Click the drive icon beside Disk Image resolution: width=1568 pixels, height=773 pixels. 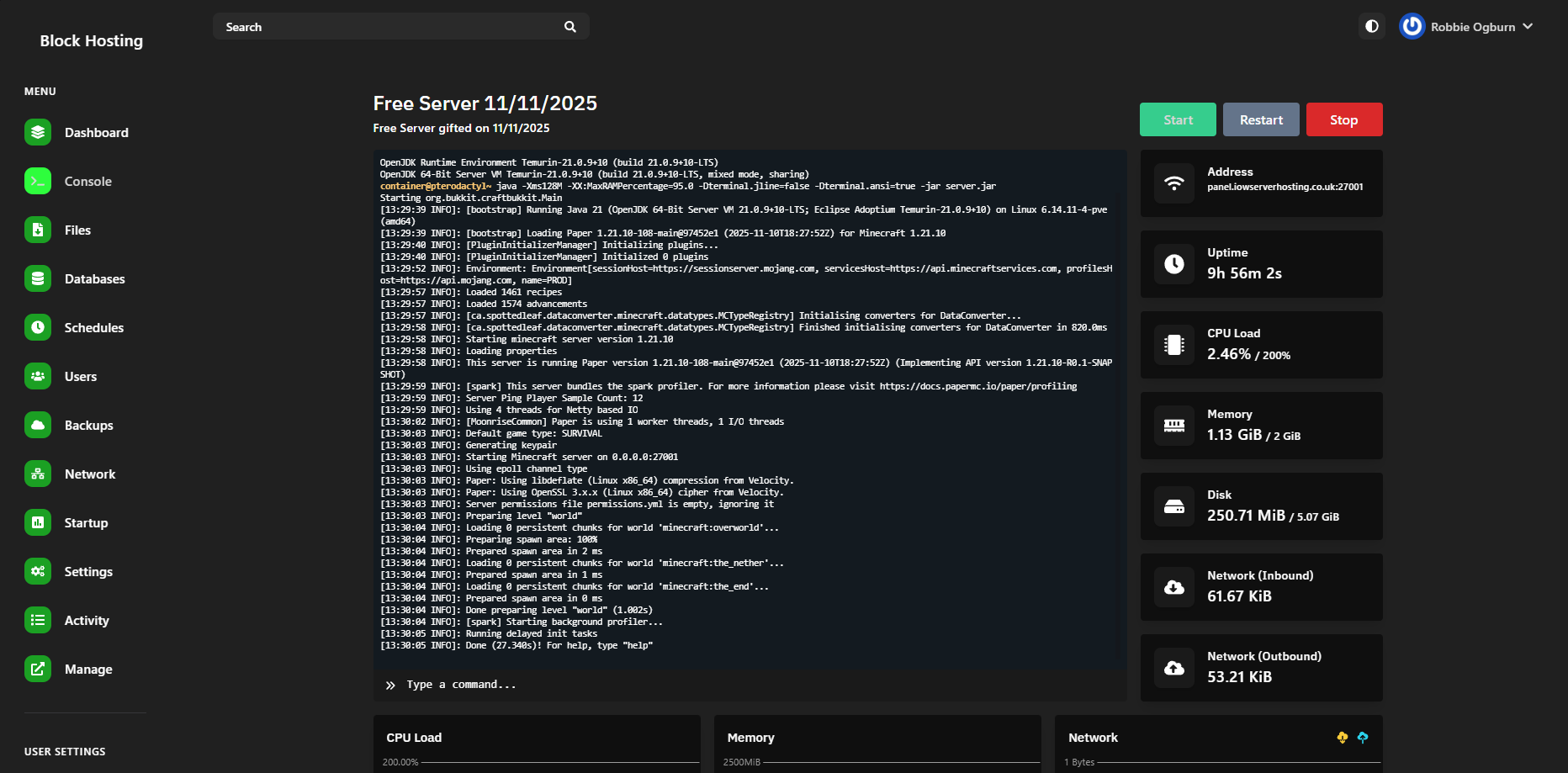point(1174,506)
